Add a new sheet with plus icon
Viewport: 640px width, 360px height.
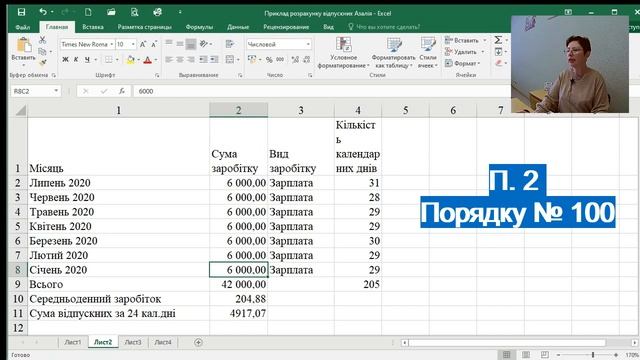198,342
